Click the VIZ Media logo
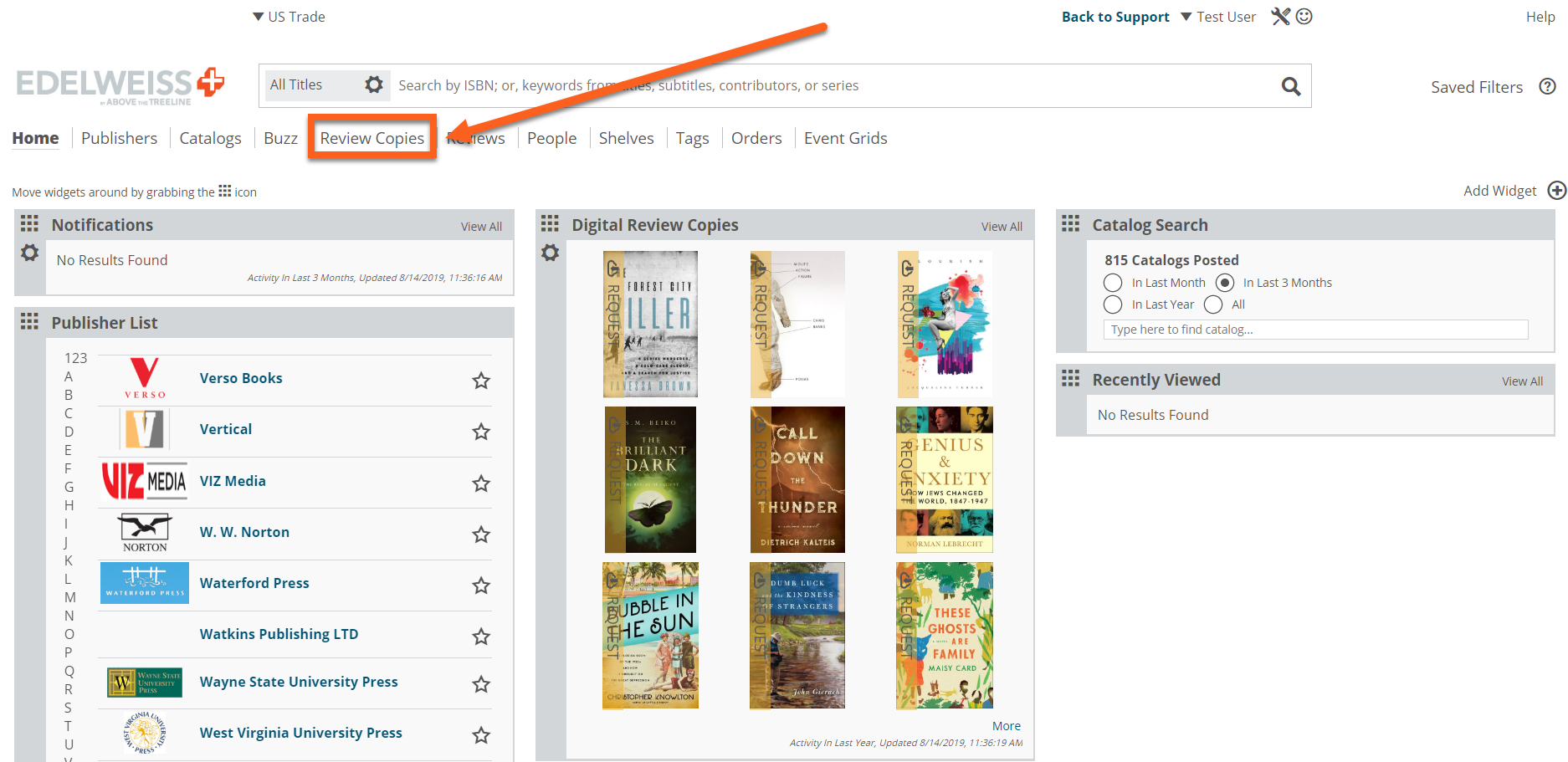The width and height of the screenshot is (1568, 762). coord(145,481)
